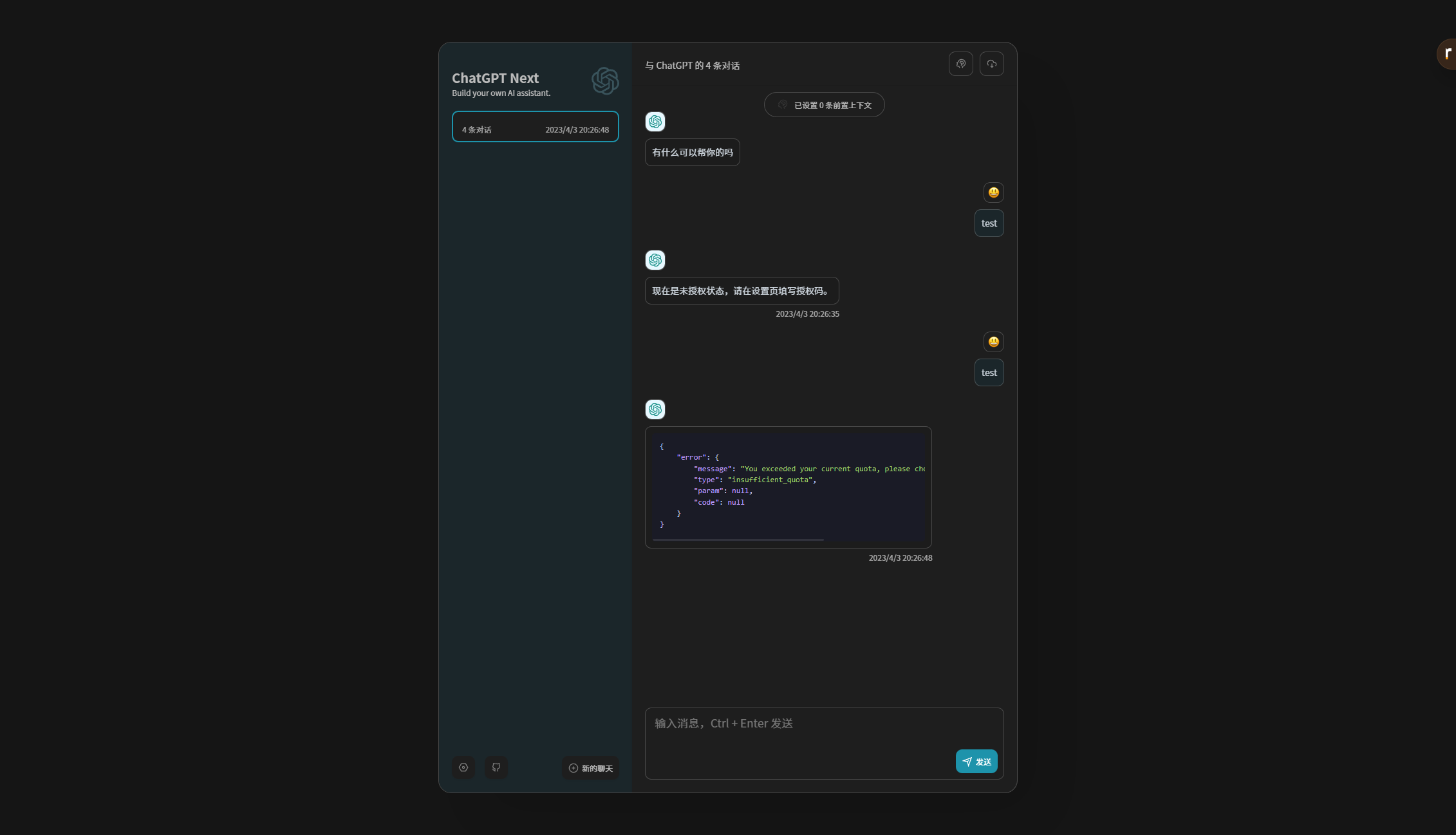Click the 与 ChatGPT 的 4 条对话 title
Screen dimensions: 1456x835
(692, 66)
